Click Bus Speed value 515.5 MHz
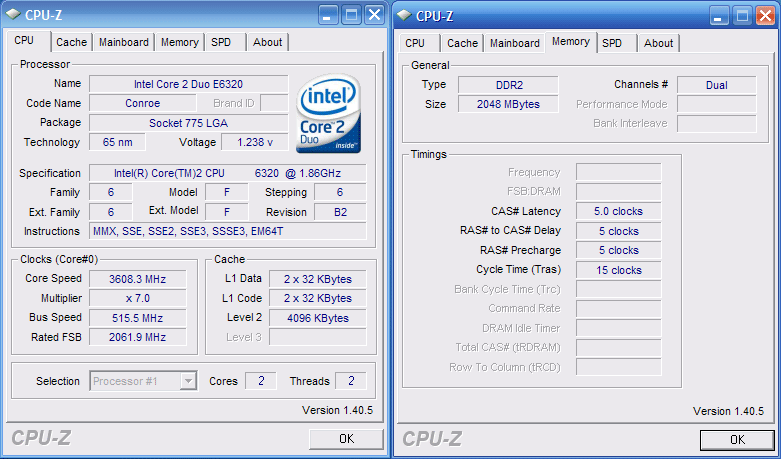Image resolution: width=781 pixels, height=459 pixels. 137,318
